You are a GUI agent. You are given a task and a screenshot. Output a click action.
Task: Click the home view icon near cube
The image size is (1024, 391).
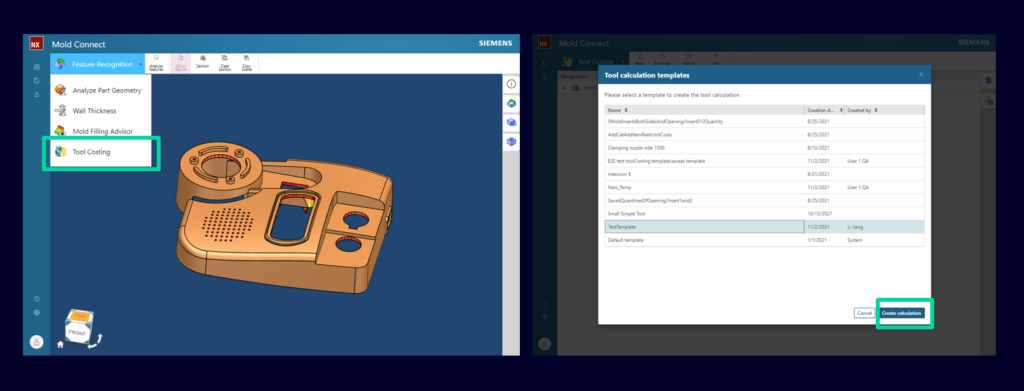(60, 345)
